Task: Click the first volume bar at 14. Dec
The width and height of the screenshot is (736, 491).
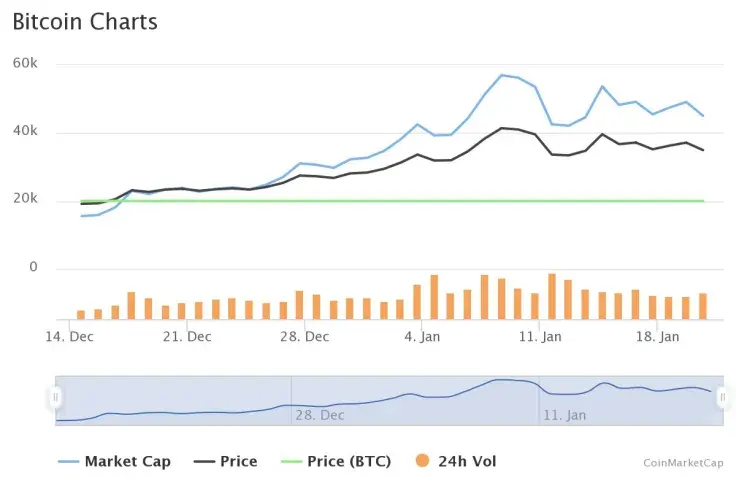Action: (81, 314)
